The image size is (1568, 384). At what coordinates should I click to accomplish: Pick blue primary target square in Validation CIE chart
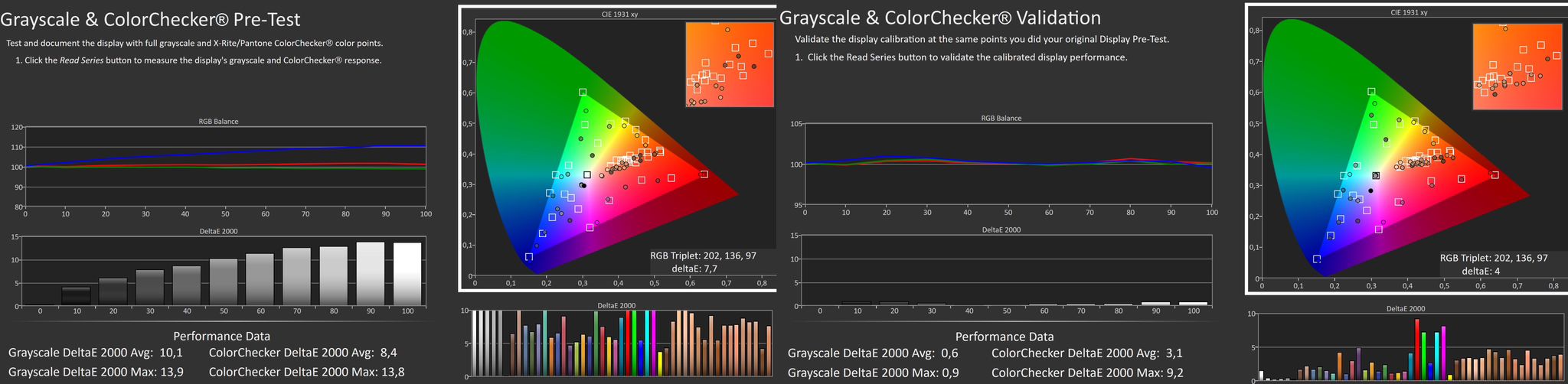tap(1317, 259)
